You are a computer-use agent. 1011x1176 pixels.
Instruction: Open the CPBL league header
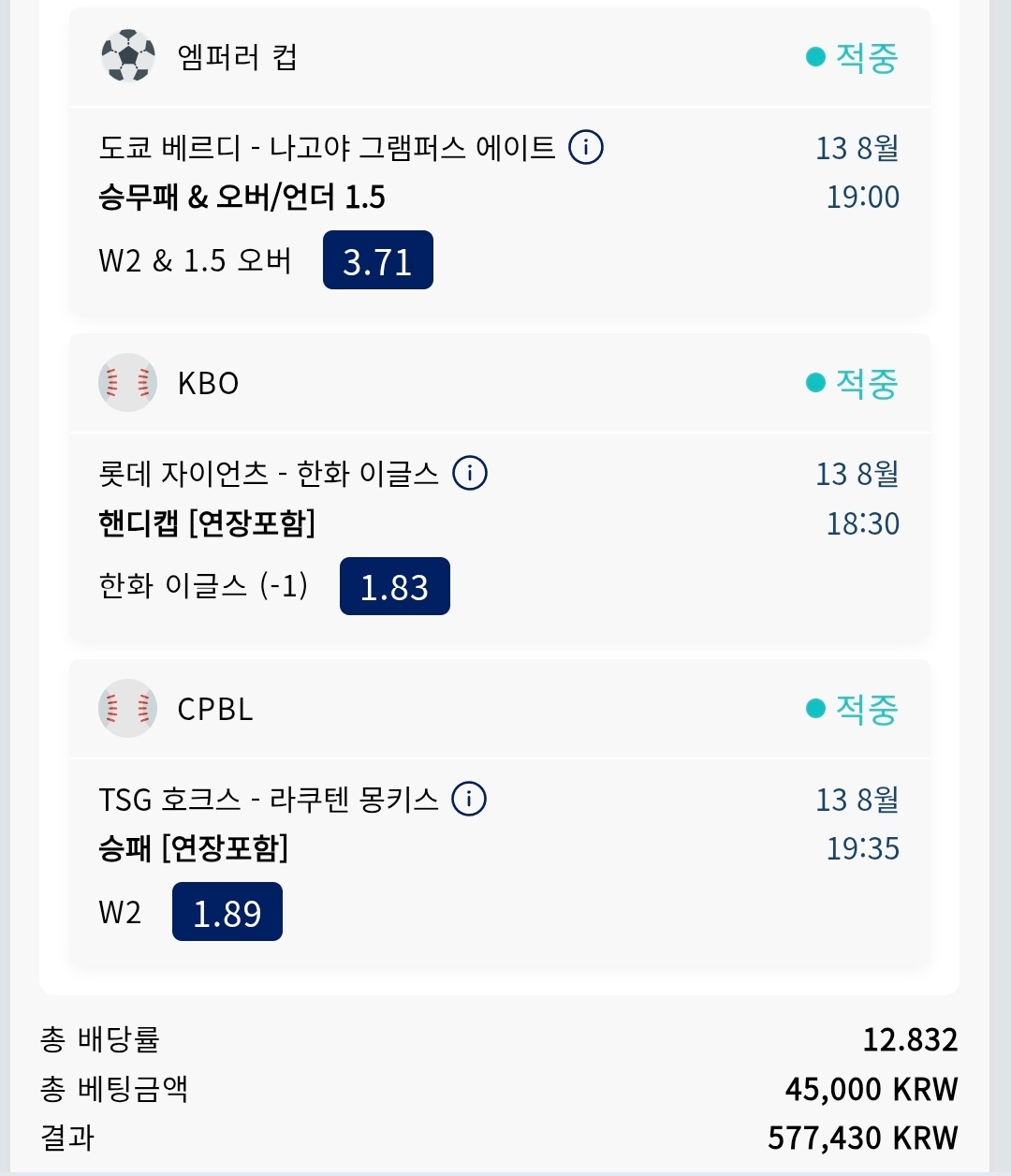tap(500, 709)
